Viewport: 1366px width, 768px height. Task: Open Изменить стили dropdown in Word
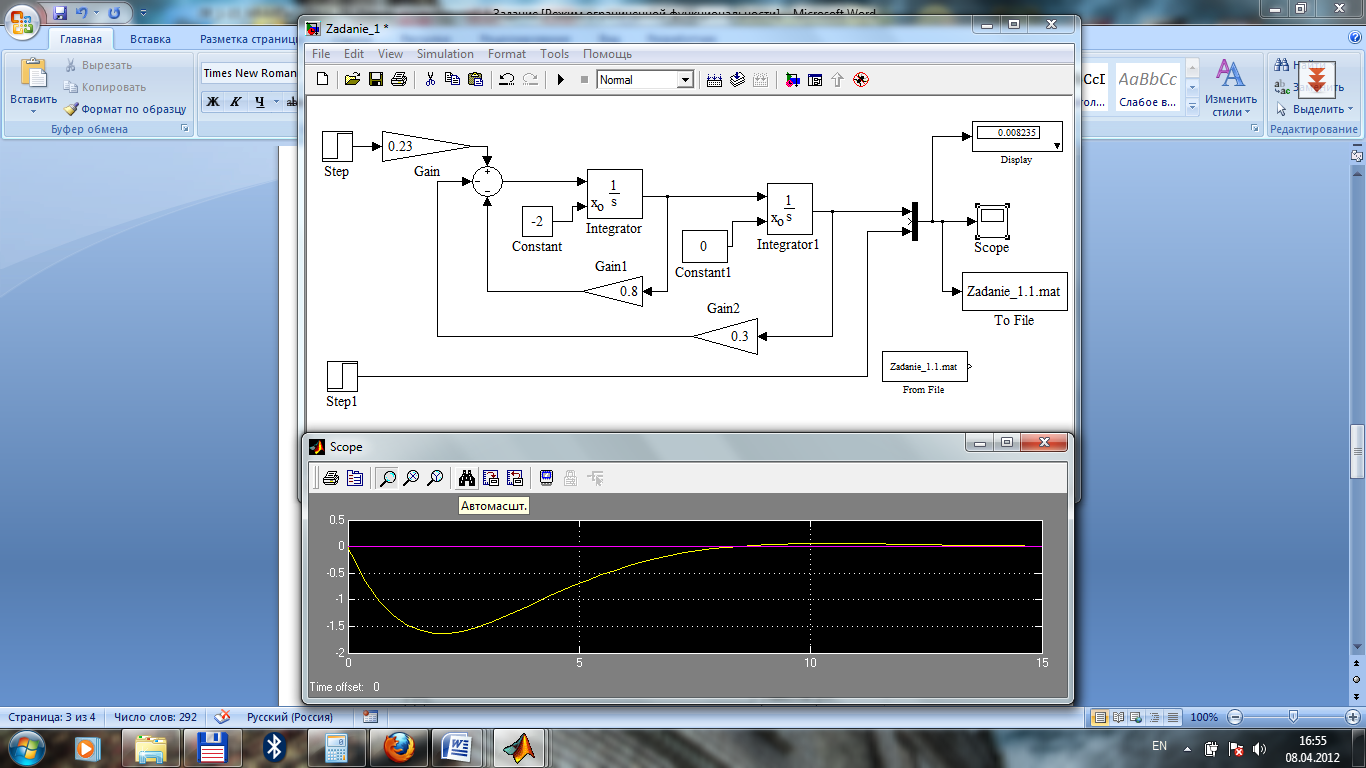[1230, 87]
